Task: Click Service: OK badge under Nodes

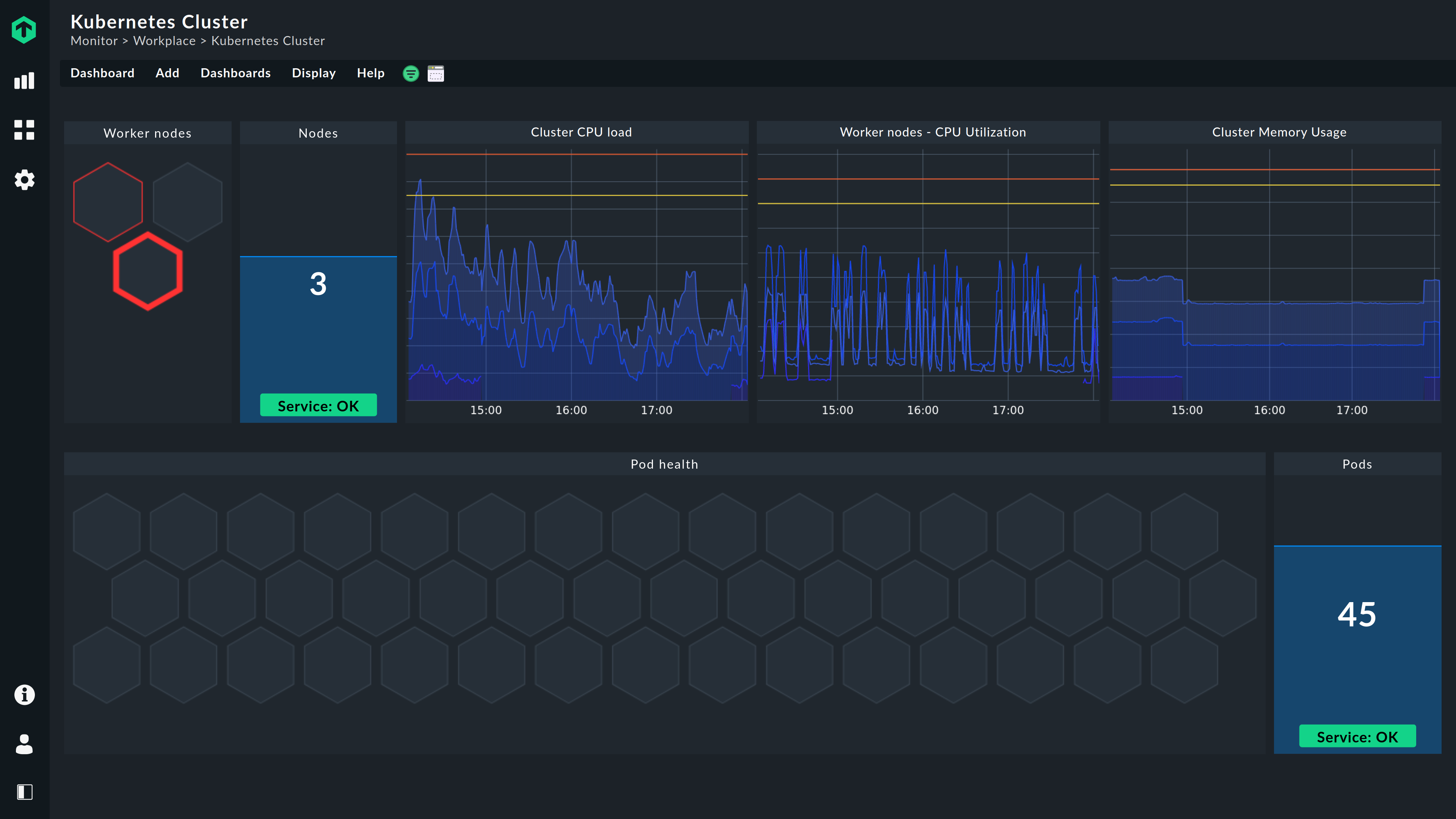Action: 318,406
